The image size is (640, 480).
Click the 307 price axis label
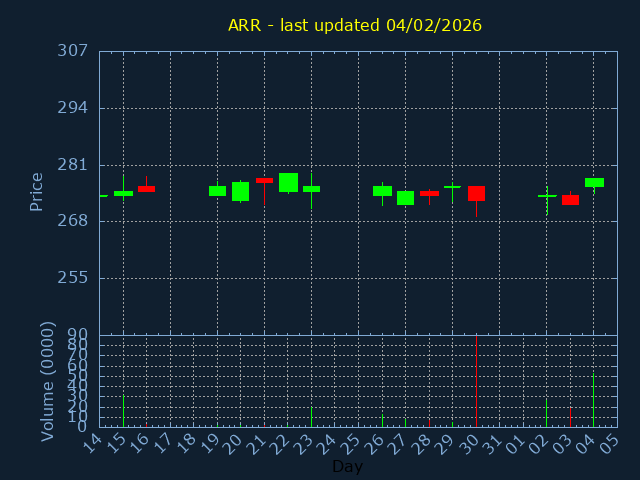click(x=71, y=51)
